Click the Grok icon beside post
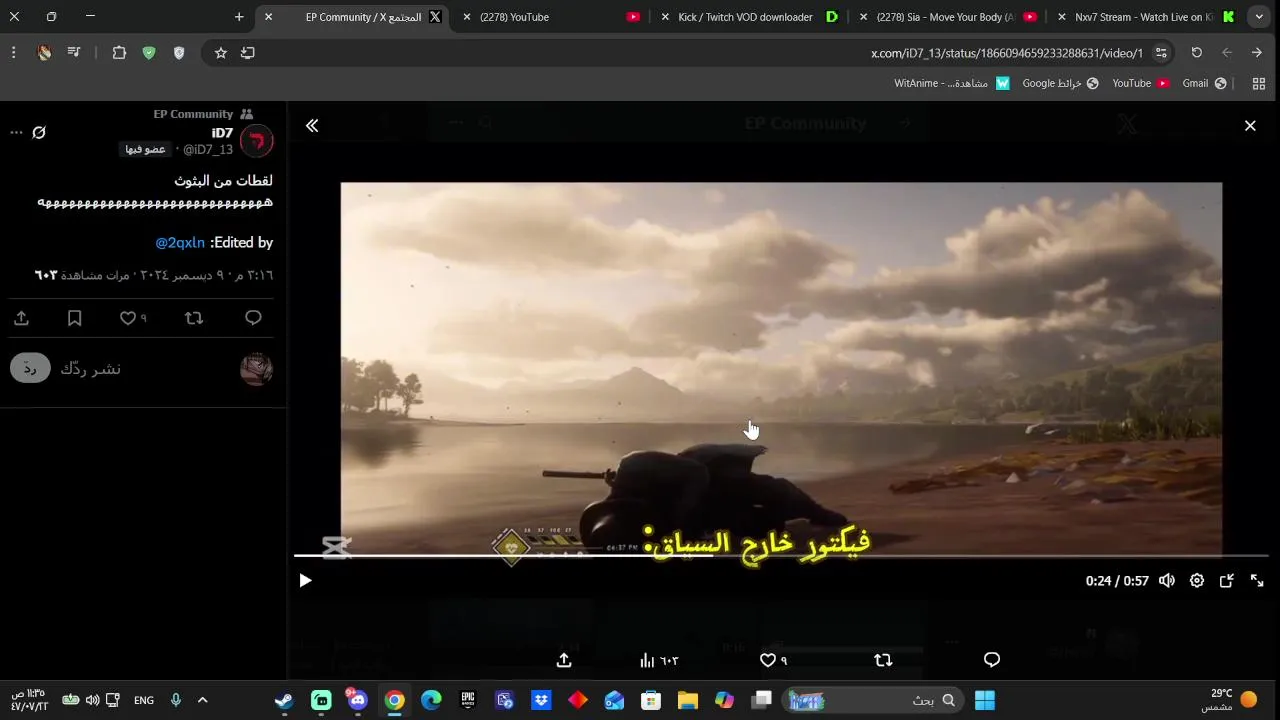1280x720 pixels. pyautogui.click(x=39, y=133)
